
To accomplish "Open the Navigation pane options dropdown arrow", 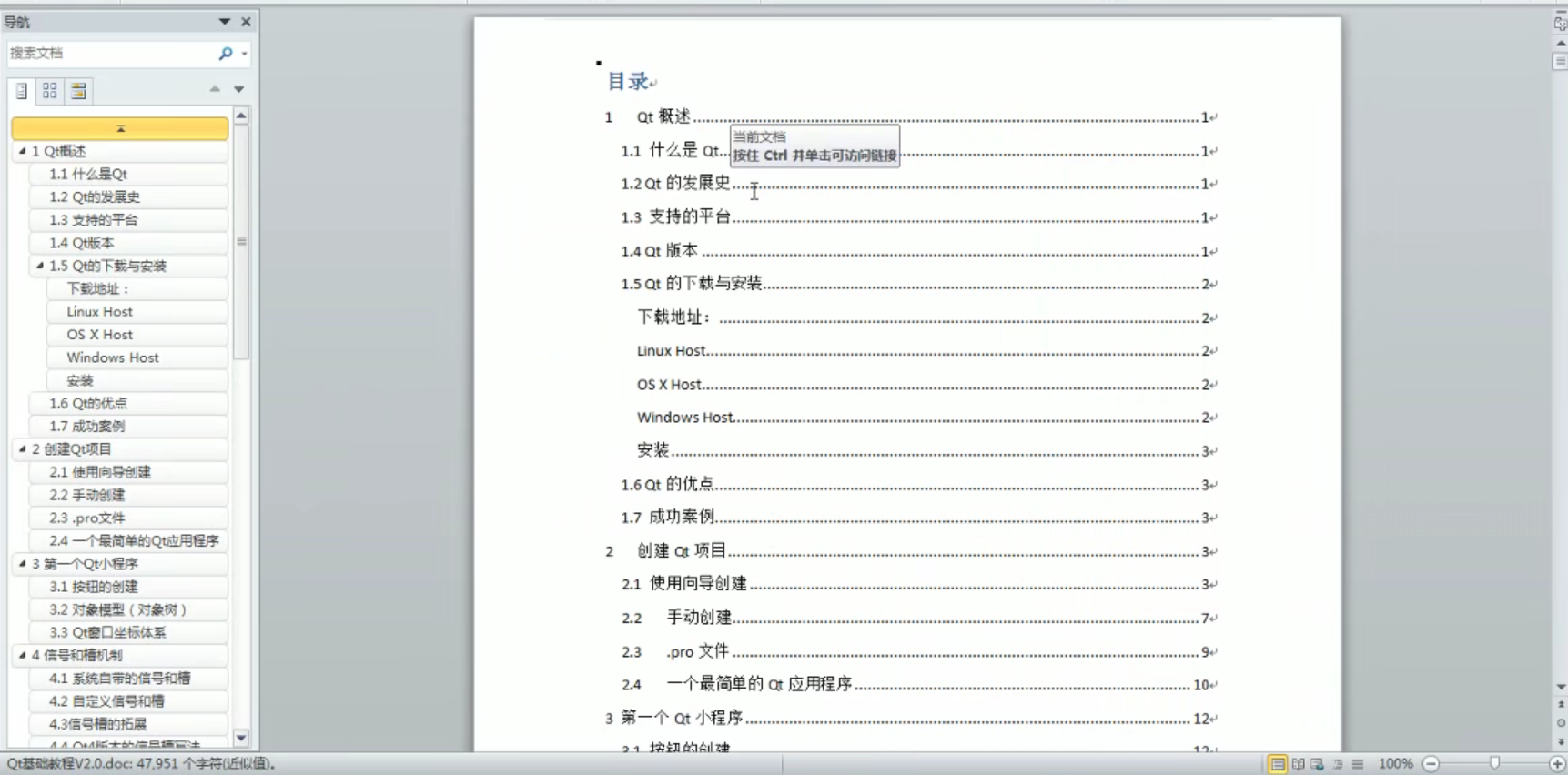I will [x=224, y=21].
